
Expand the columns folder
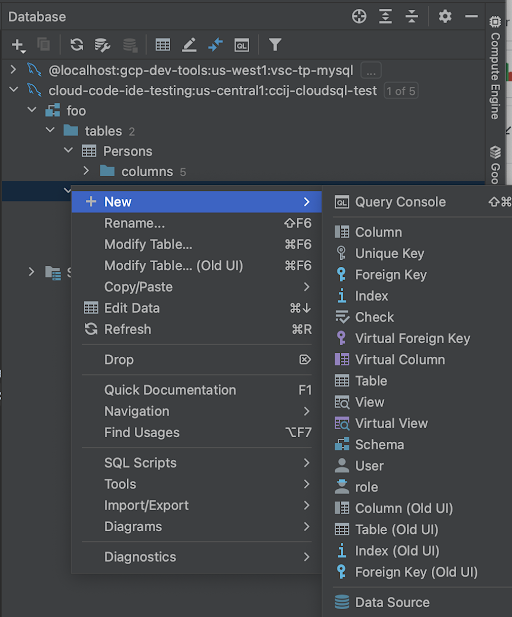point(86,171)
